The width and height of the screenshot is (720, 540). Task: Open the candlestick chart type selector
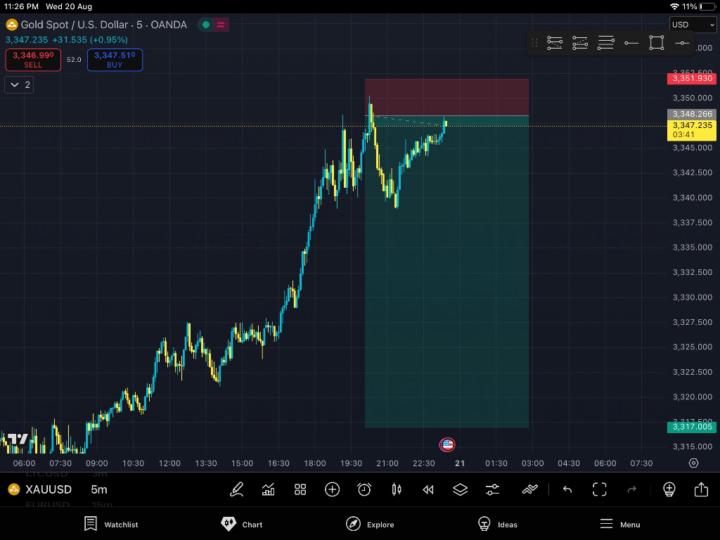396,489
